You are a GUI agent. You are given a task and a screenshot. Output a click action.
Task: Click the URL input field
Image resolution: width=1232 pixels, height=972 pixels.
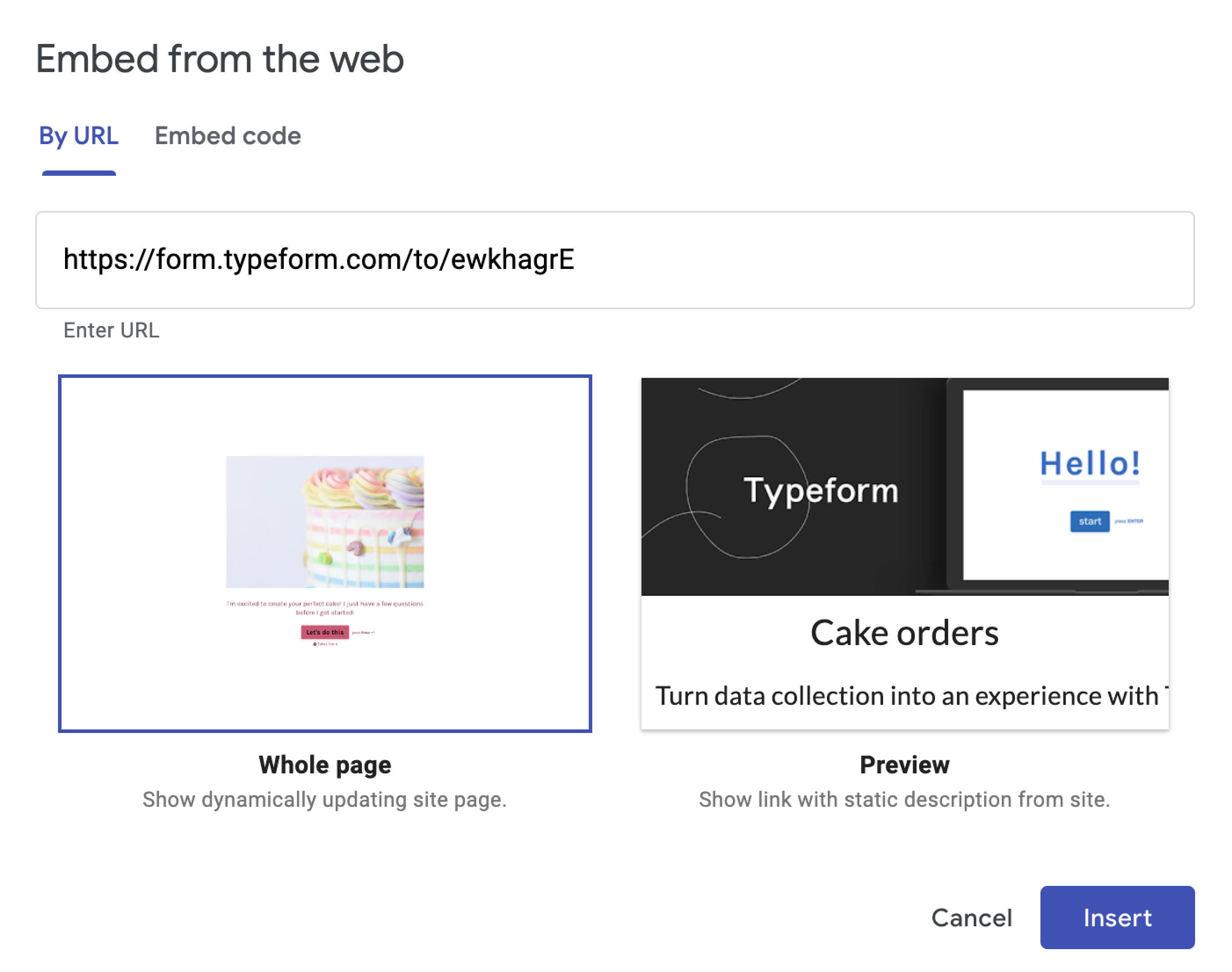pyautogui.click(x=615, y=260)
